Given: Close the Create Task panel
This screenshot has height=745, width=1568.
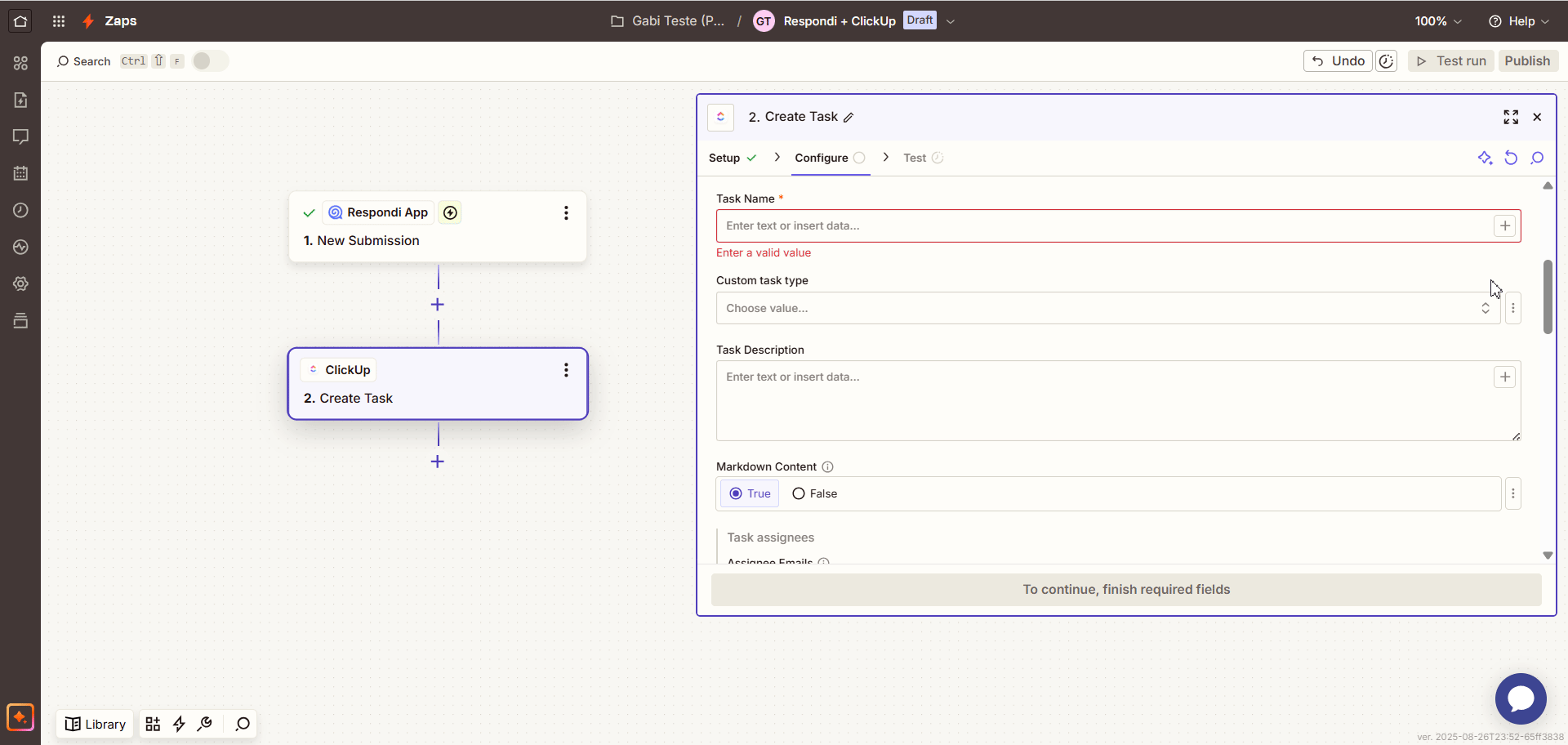Looking at the screenshot, I should 1537,117.
